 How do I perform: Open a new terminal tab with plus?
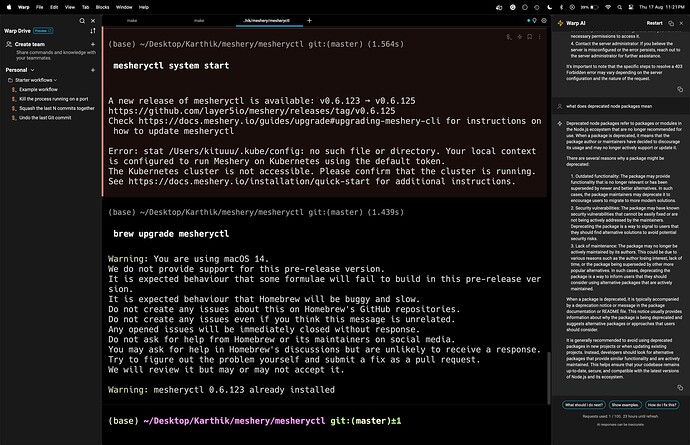click(x=309, y=20)
